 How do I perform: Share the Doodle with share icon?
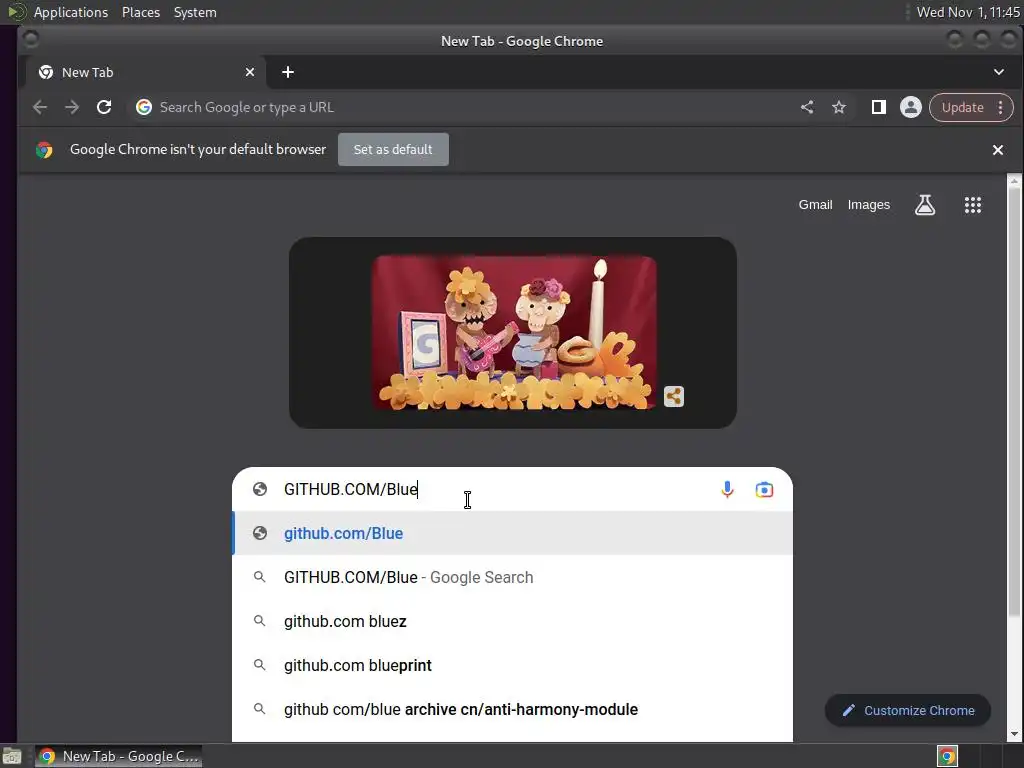[673, 396]
